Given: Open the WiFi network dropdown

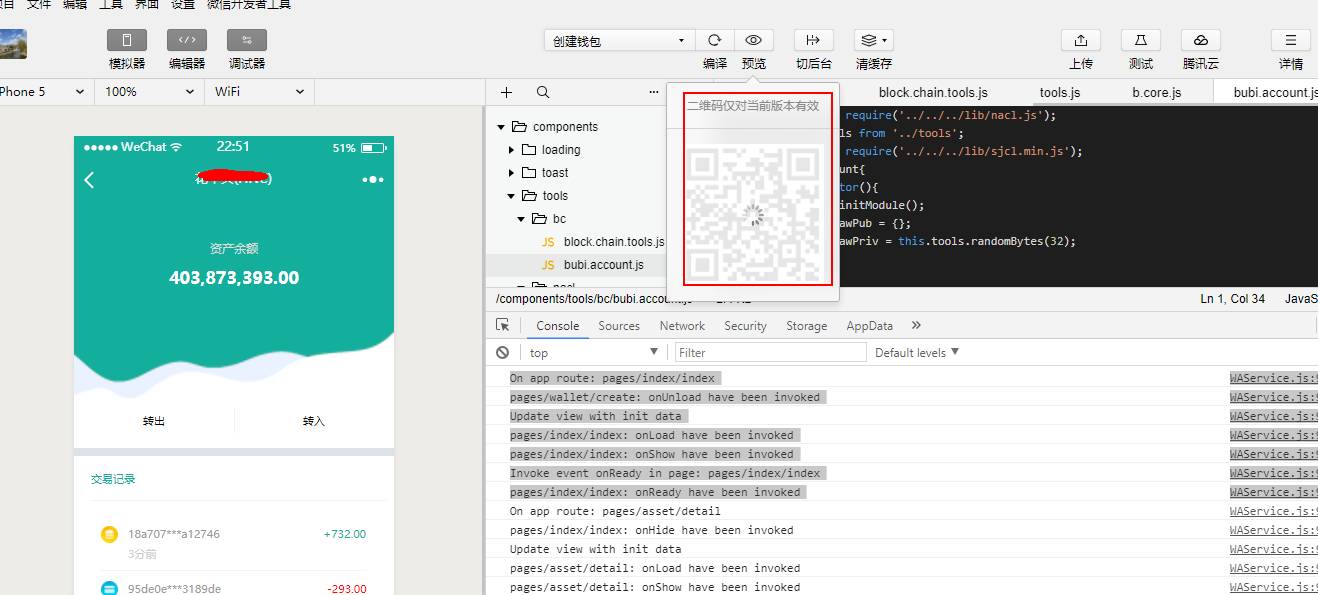Looking at the screenshot, I should (260, 92).
